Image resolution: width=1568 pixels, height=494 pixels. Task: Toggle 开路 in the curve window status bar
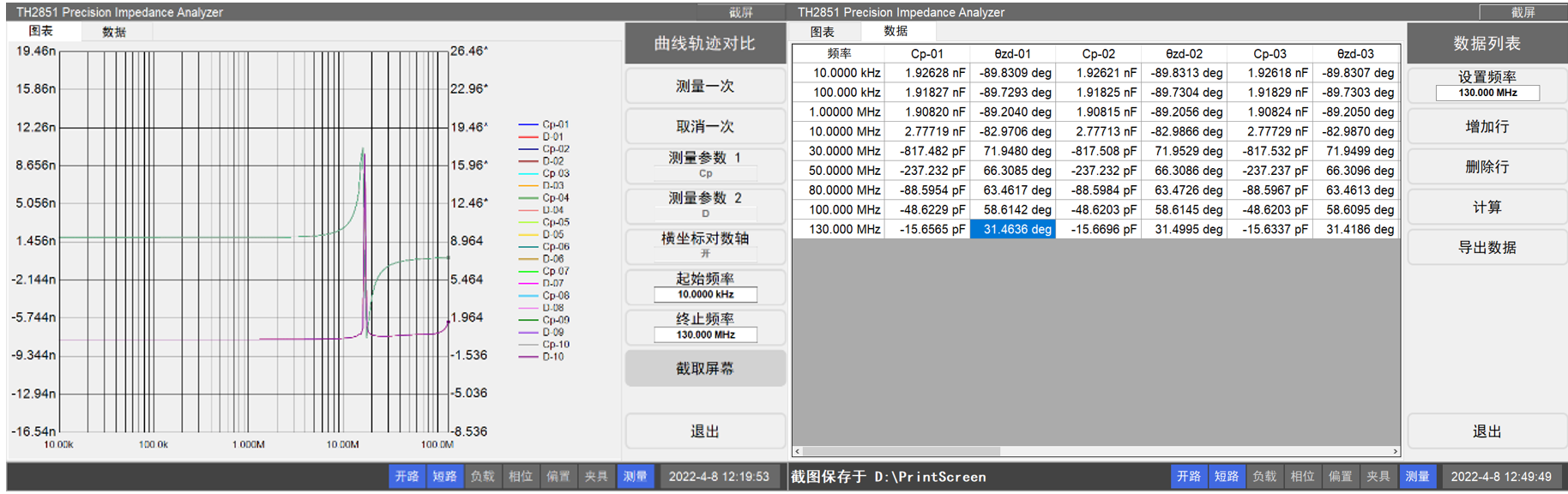pos(407,476)
